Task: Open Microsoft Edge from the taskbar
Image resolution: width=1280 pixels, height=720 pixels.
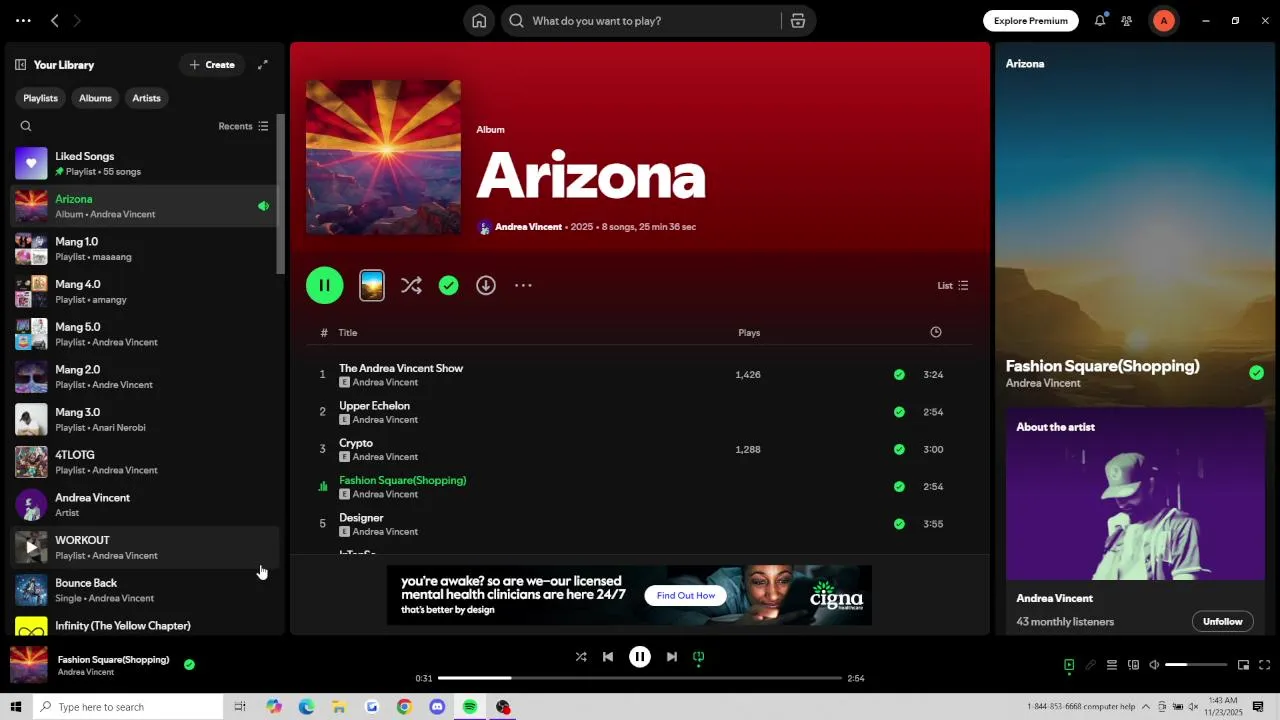Action: [307, 707]
